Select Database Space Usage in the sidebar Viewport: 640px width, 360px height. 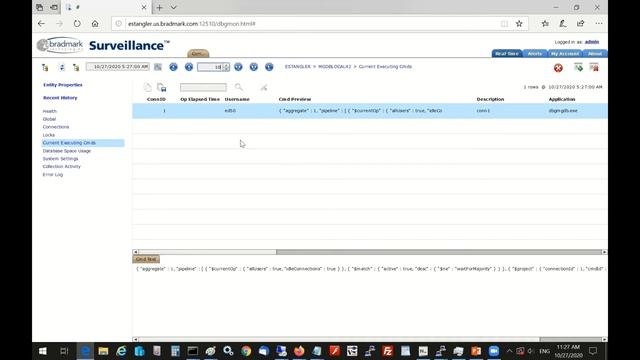pyautogui.click(x=67, y=151)
